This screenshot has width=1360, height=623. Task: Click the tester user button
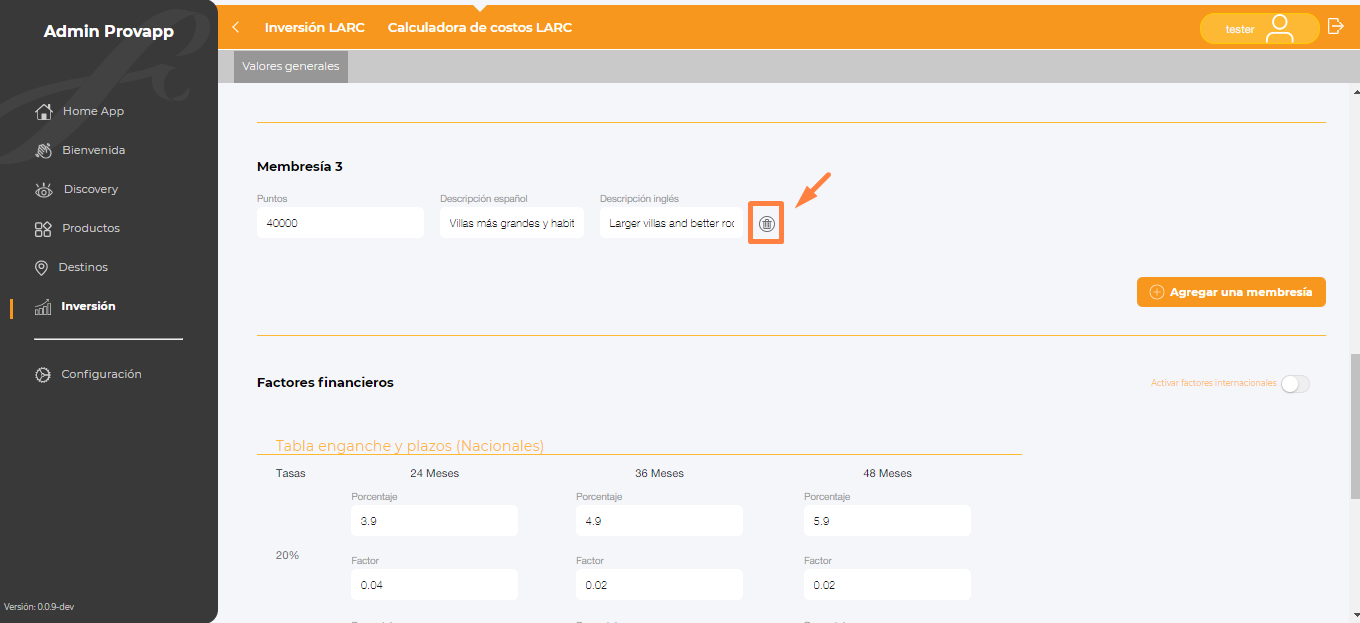(x=1260, y=29)
